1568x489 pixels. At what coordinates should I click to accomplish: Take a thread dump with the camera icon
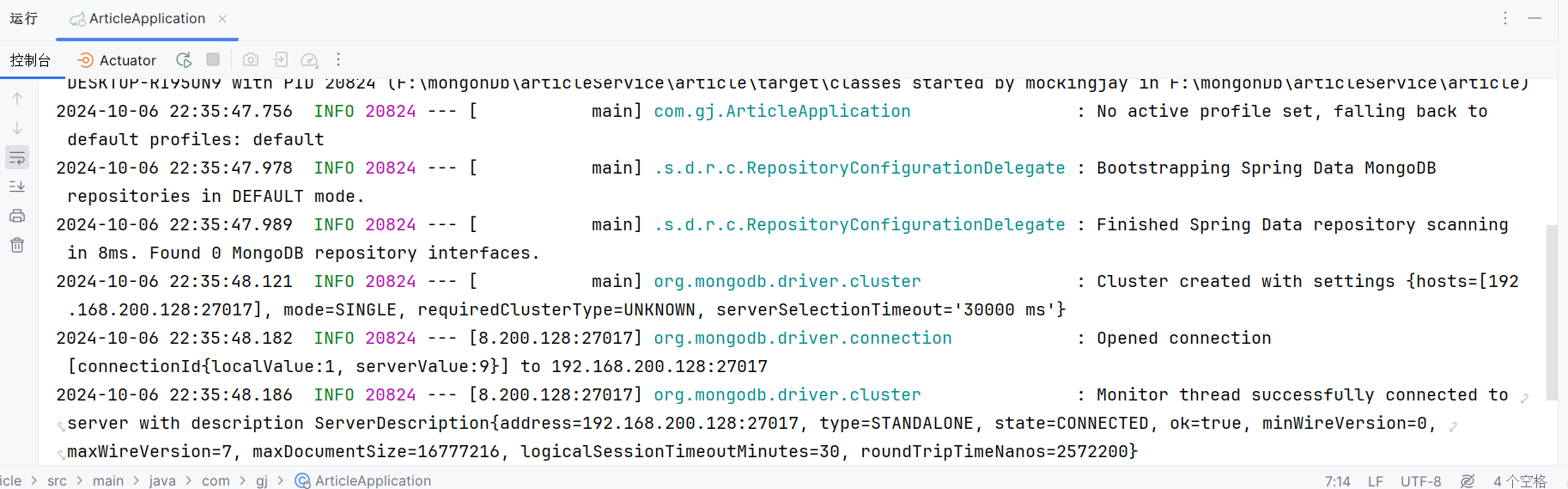point(251,59)
